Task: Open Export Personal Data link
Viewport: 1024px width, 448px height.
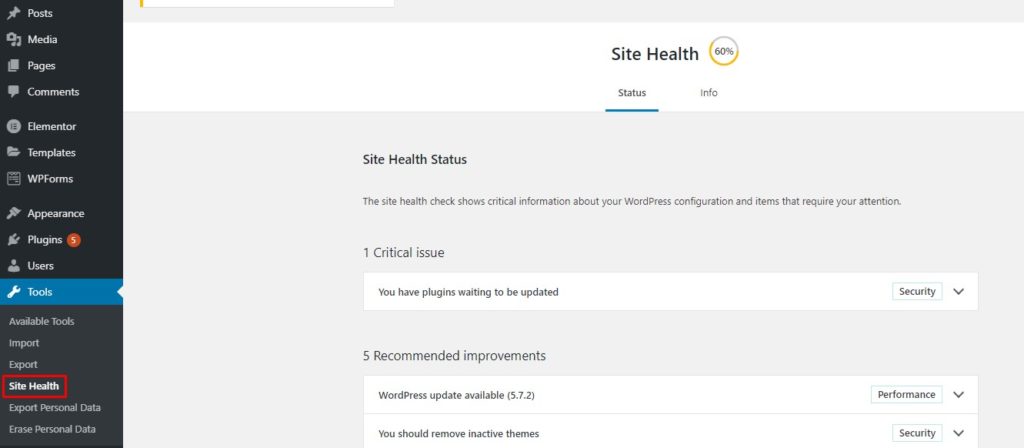Action: pos(54,408)
